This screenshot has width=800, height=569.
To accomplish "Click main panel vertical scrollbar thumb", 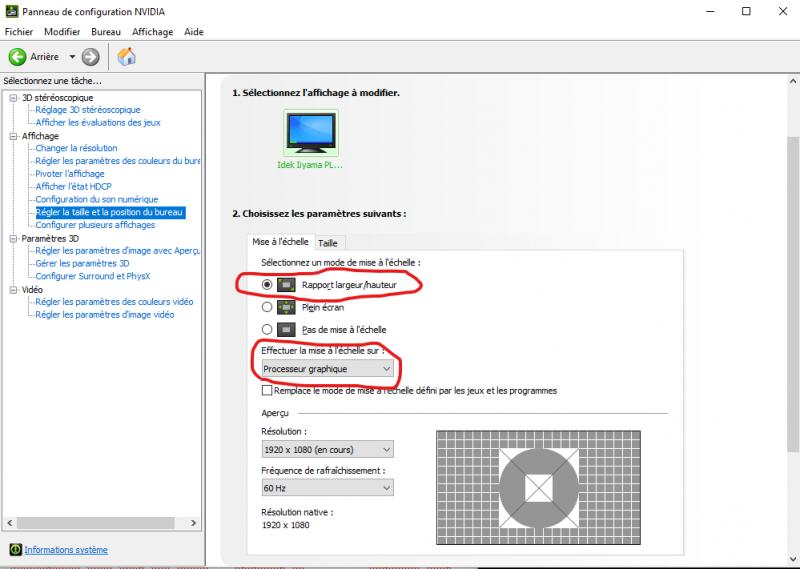I will [x=792, y=294].
